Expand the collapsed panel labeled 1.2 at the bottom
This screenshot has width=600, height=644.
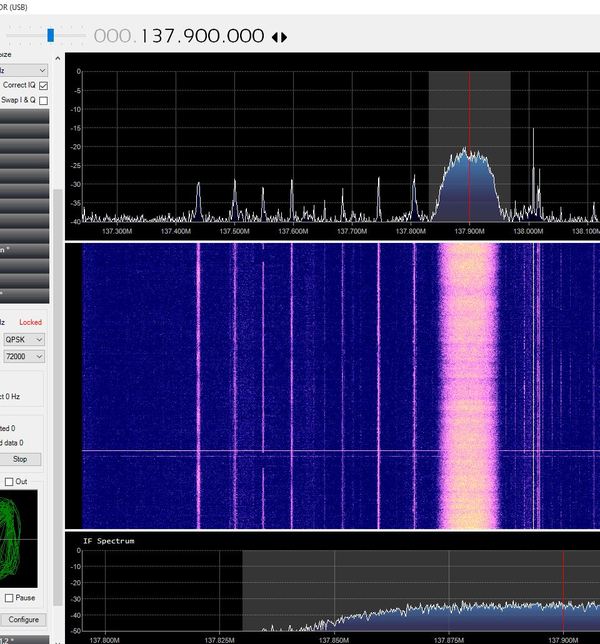coord(22,639)
